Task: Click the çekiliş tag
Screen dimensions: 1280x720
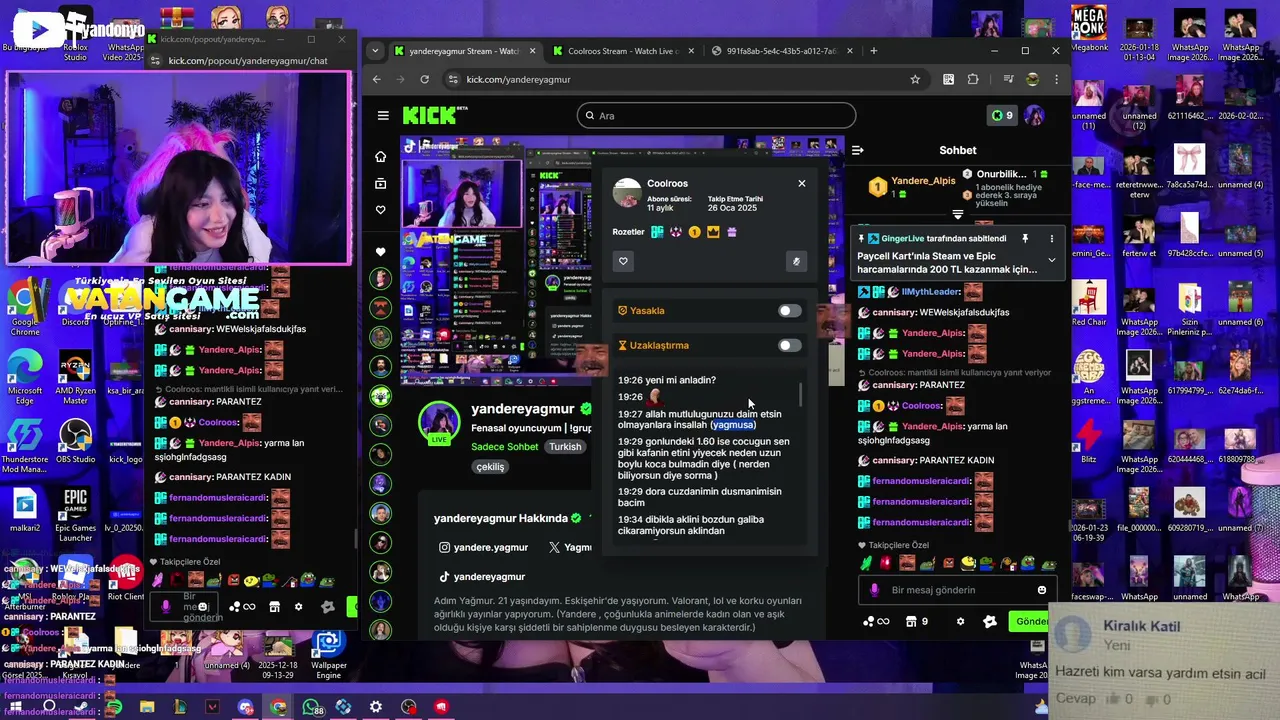Action: (490, 467)
